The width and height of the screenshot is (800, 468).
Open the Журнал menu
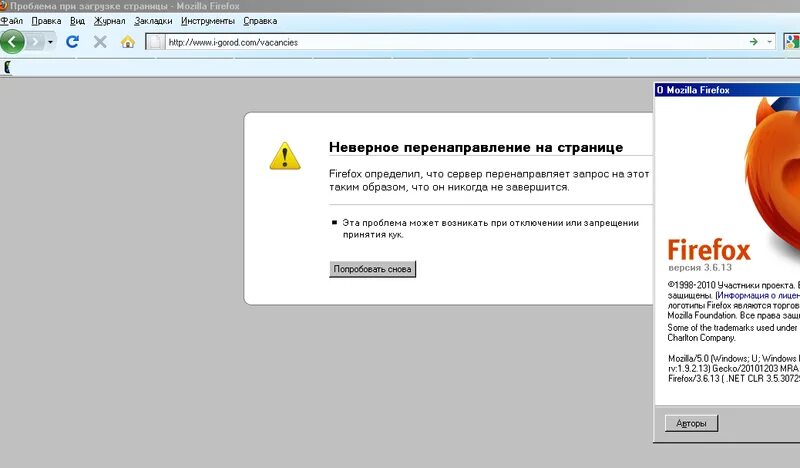(x=109, y=21)
